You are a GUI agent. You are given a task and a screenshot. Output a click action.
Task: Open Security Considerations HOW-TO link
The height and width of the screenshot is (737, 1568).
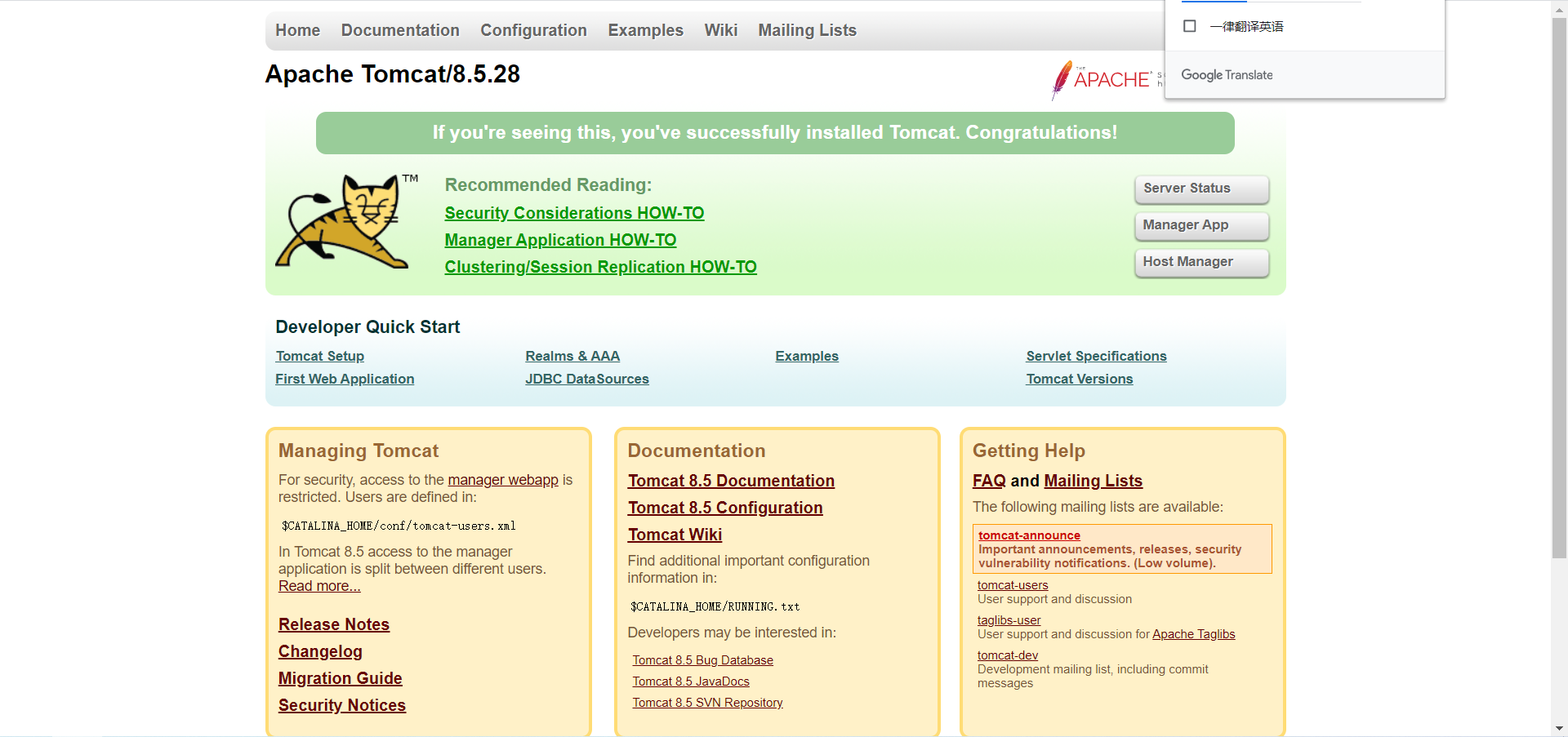(574, 213)
